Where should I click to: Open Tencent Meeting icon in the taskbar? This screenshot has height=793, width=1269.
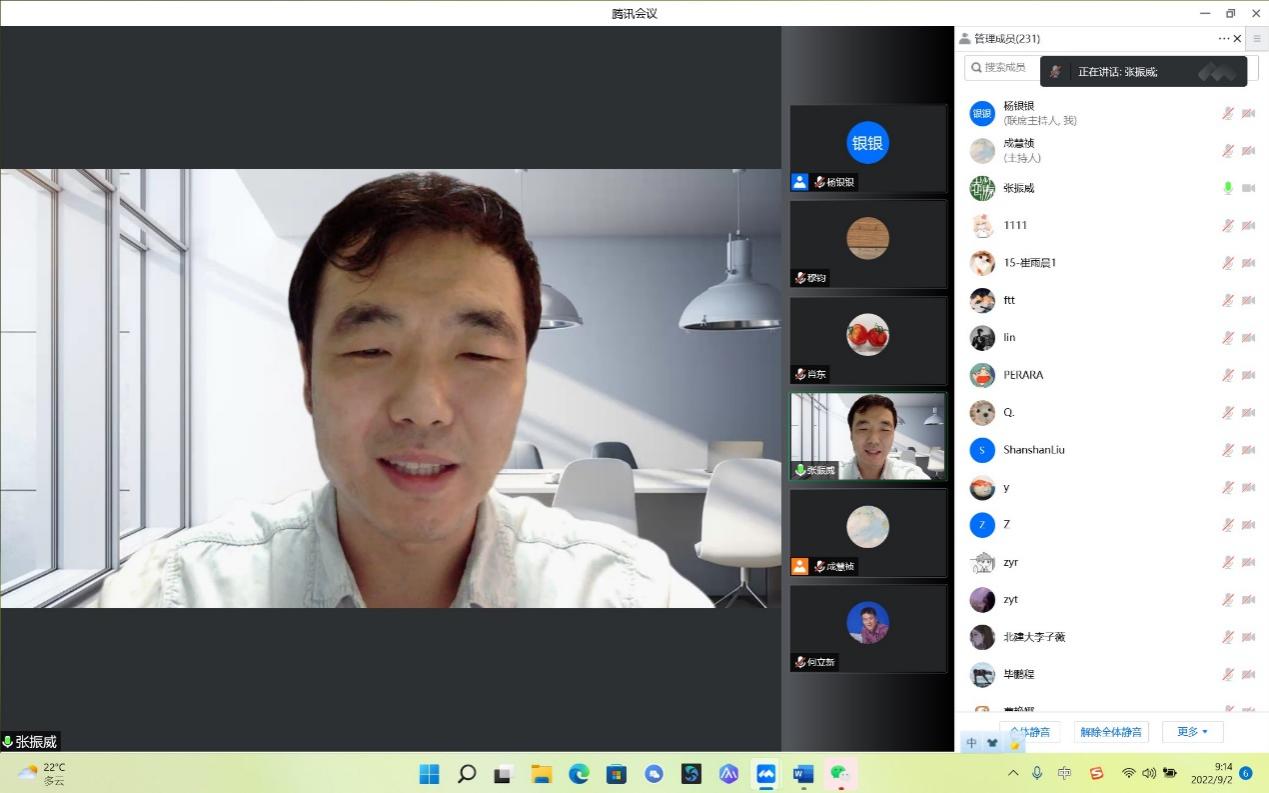click(766, 774)
